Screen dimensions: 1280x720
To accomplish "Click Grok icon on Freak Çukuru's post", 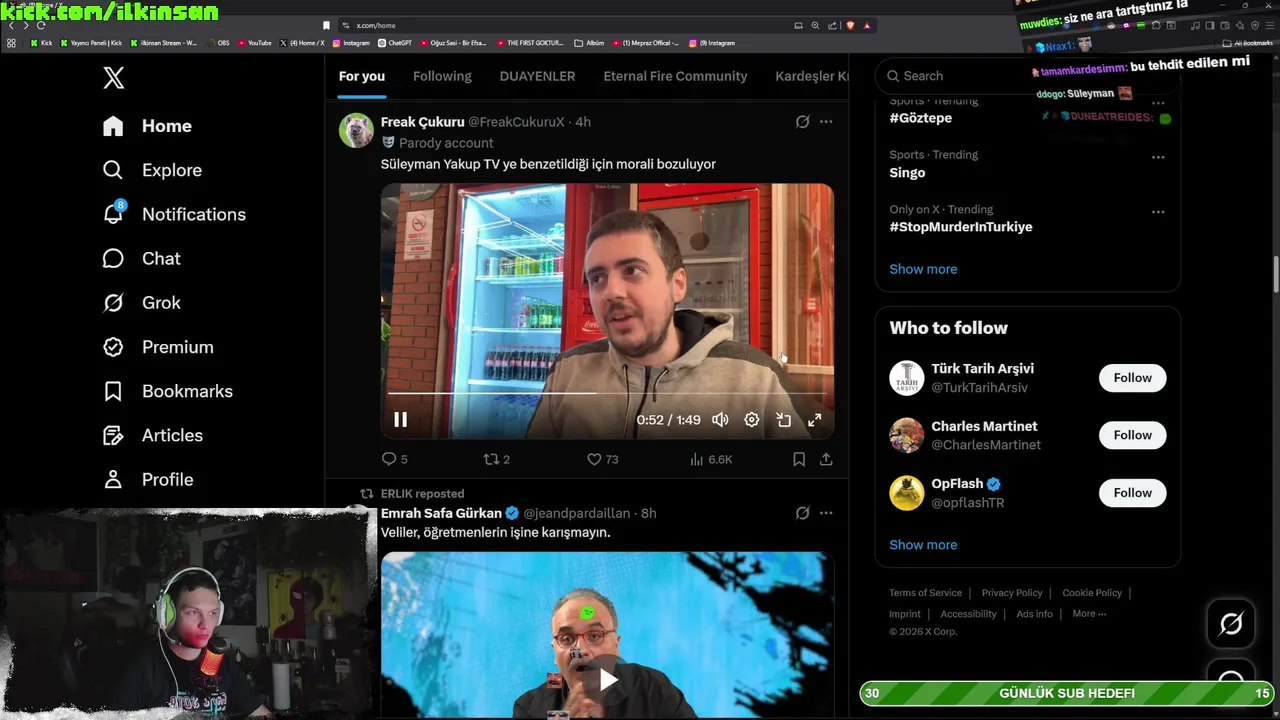I will [802, 122].
